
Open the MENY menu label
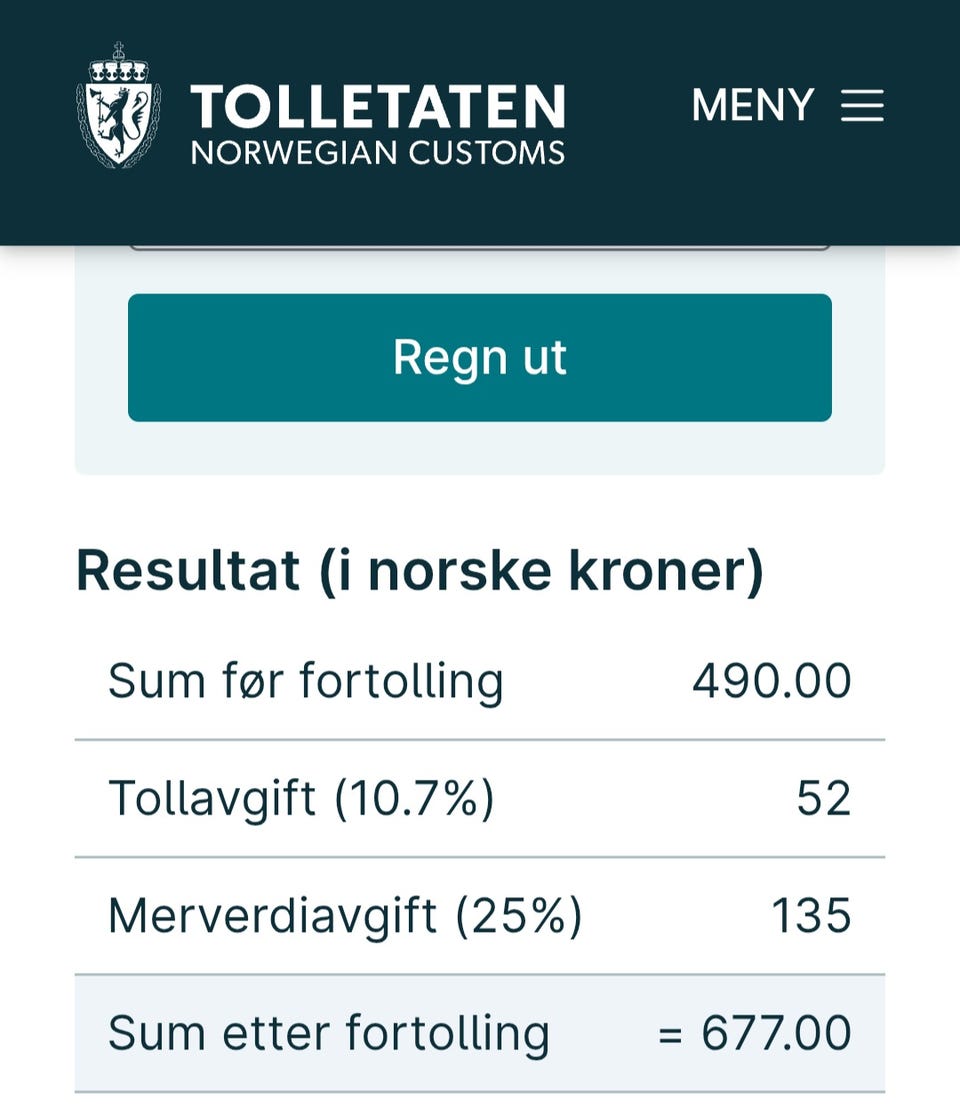753,105
